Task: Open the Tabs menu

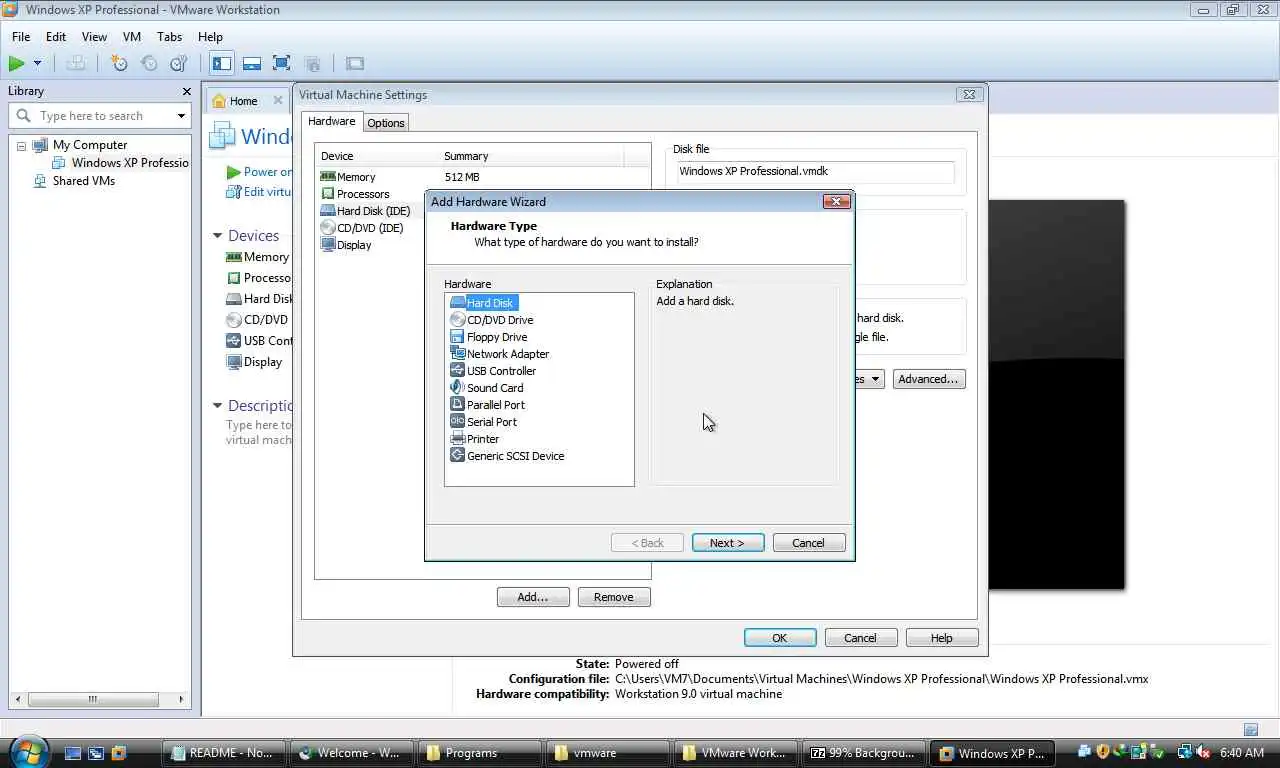Action: click(x=170, y=36)
